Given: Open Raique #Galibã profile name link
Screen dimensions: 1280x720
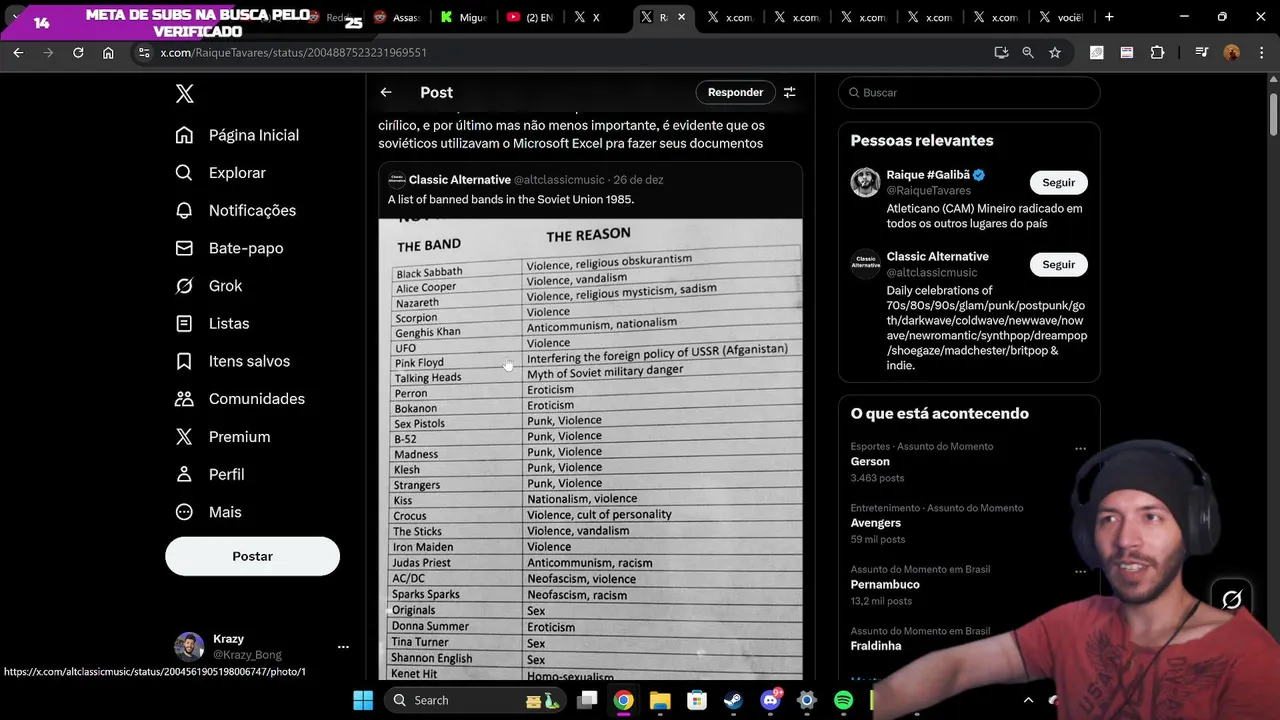Looking at the screenshot, I should [x=927, y=175].
